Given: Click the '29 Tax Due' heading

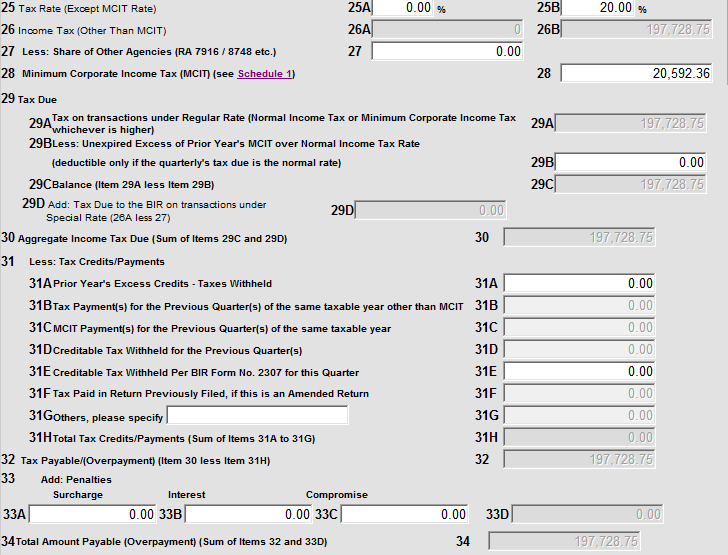Looking at the screenshot, I should point(29,99).
